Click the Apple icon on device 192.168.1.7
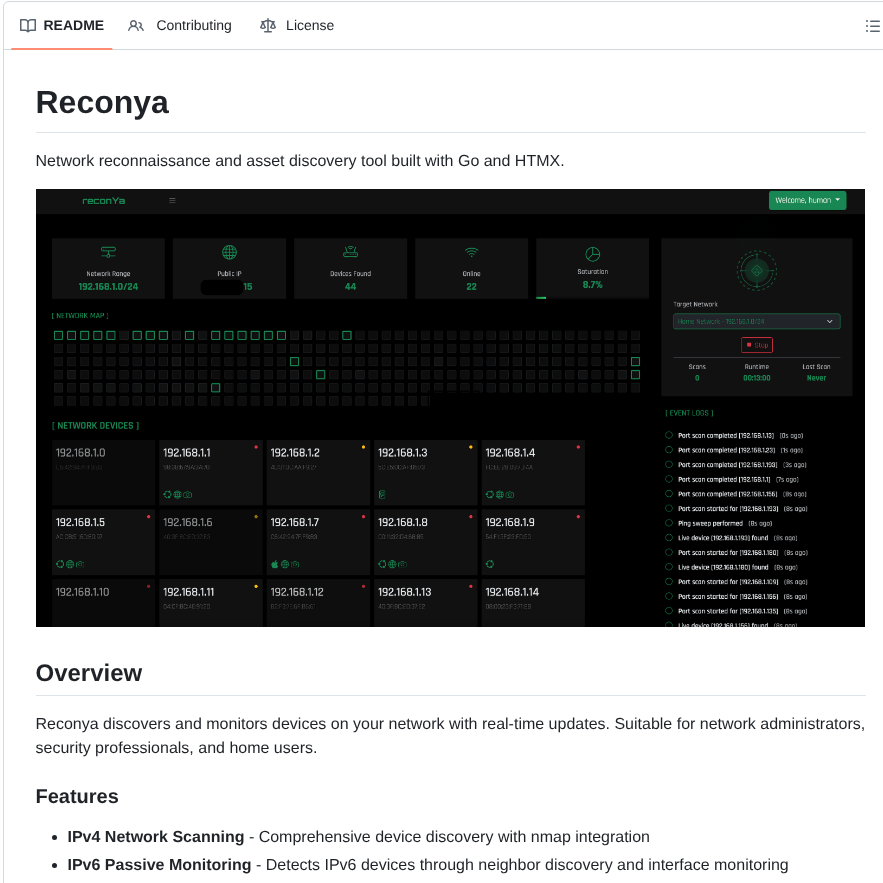This screenshot has height=883, width=883. coord(277,564)
